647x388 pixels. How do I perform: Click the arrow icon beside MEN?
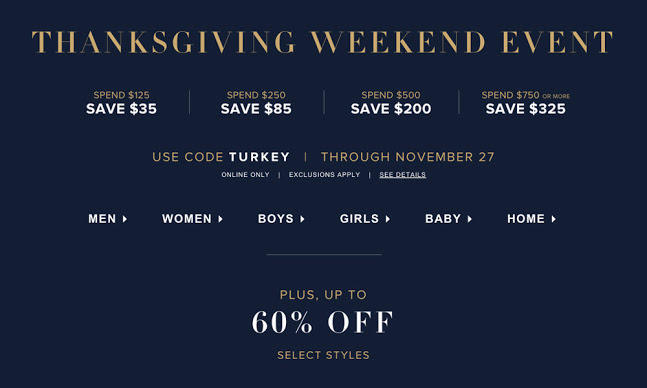coord(125,219)
